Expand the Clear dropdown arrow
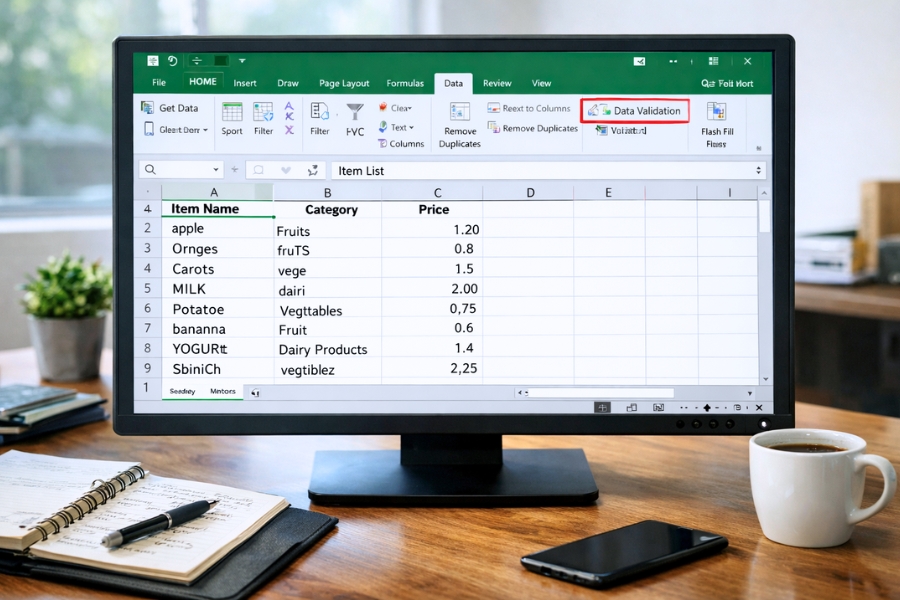 click(x=409, y=106)
